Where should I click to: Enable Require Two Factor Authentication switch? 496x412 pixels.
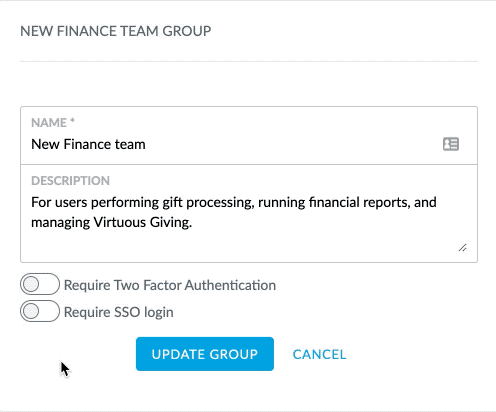point(40,284)
